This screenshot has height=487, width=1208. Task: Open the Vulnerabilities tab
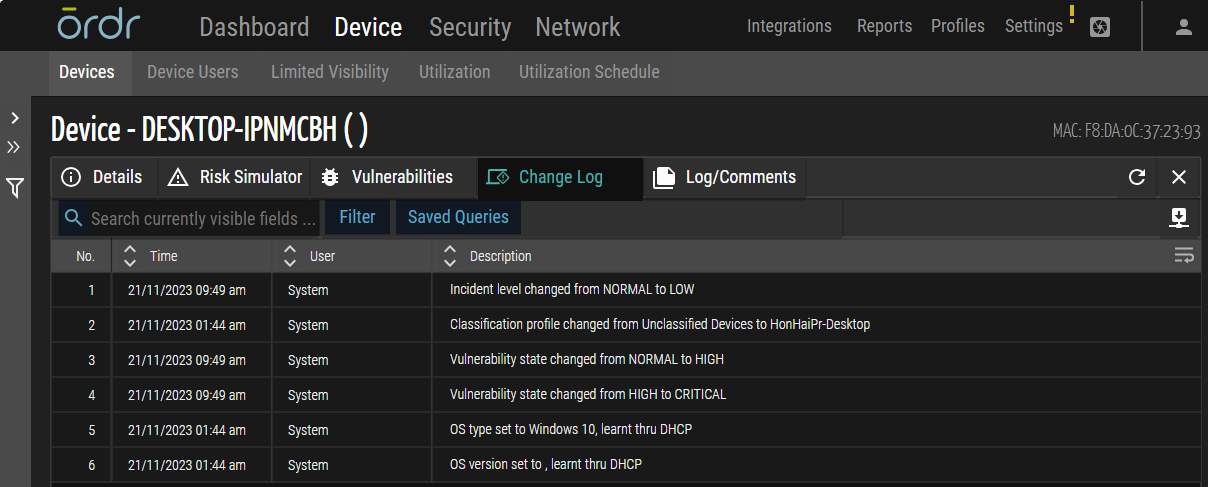pos(388,177)
